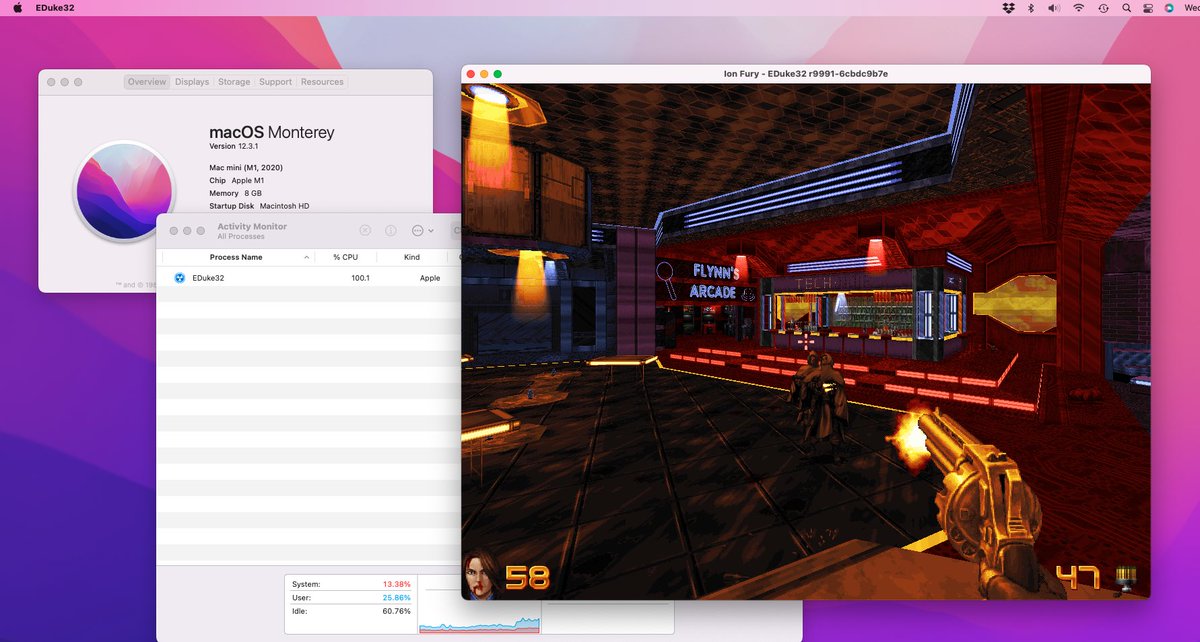This screenshot has height=642, width=1200.
Task: Open the Time Machine menu bar icon
Action: click(1103, 8)
